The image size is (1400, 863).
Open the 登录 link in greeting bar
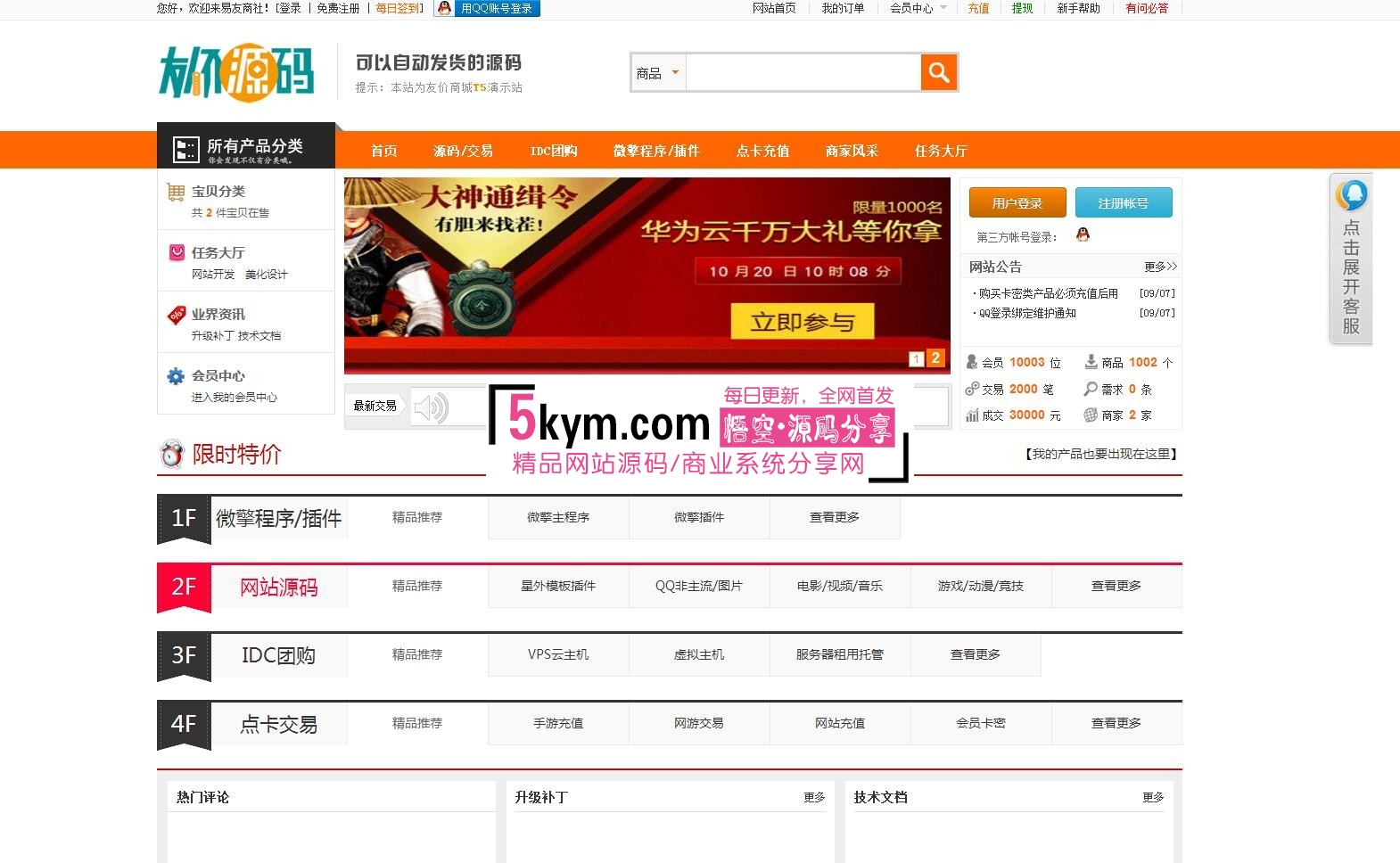[290, 8]
